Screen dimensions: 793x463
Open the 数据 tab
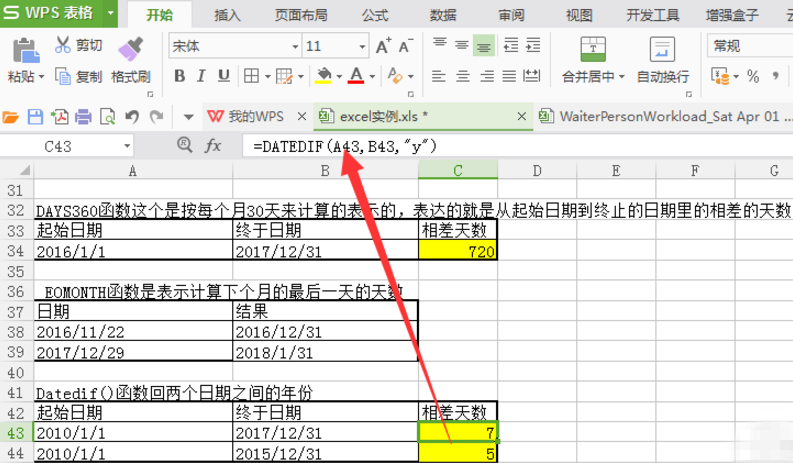443,15
